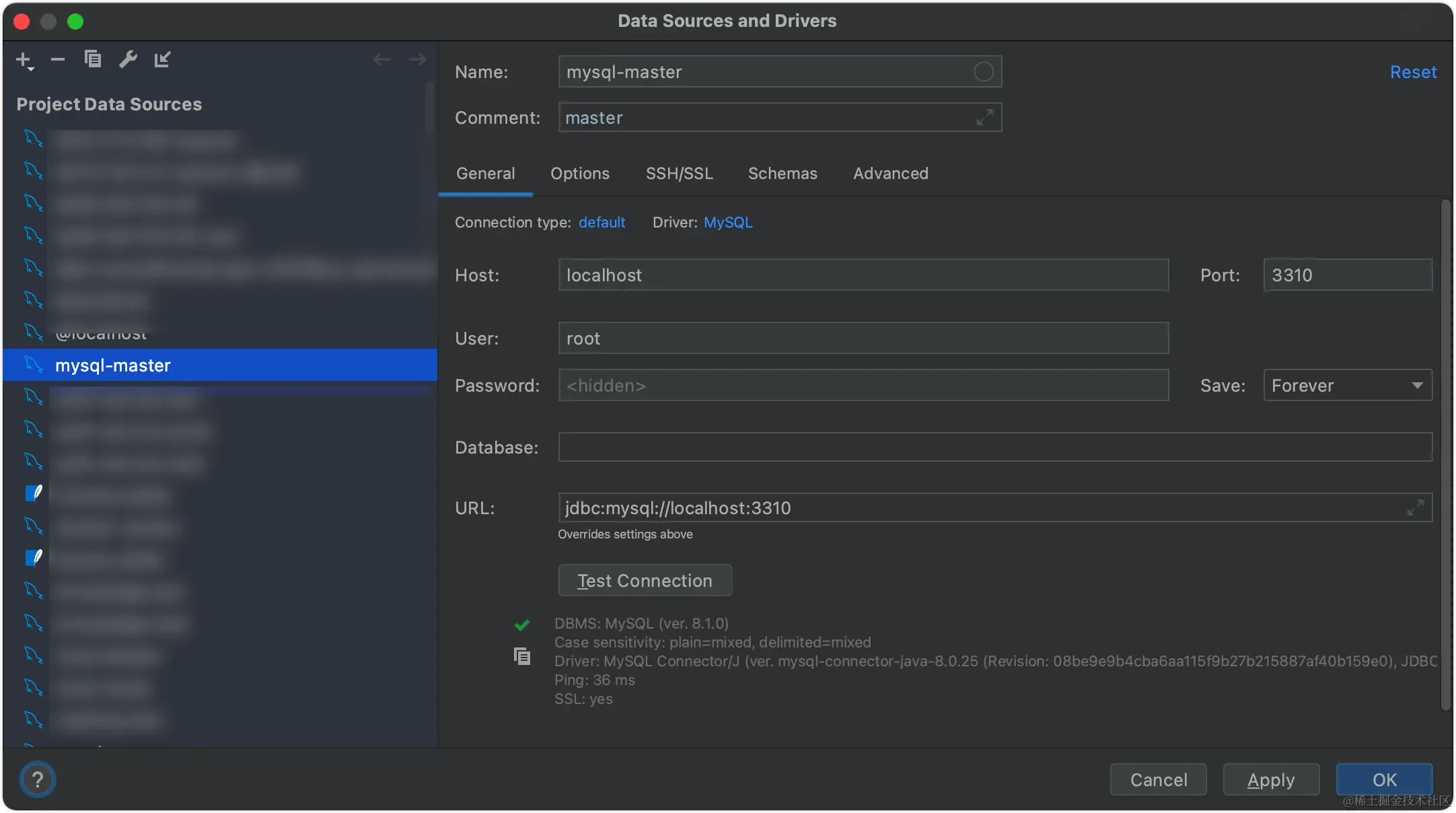Viewport: 1456px width, 813px height.
Task: Expand the URL field editor icon
Action: 1415,508
